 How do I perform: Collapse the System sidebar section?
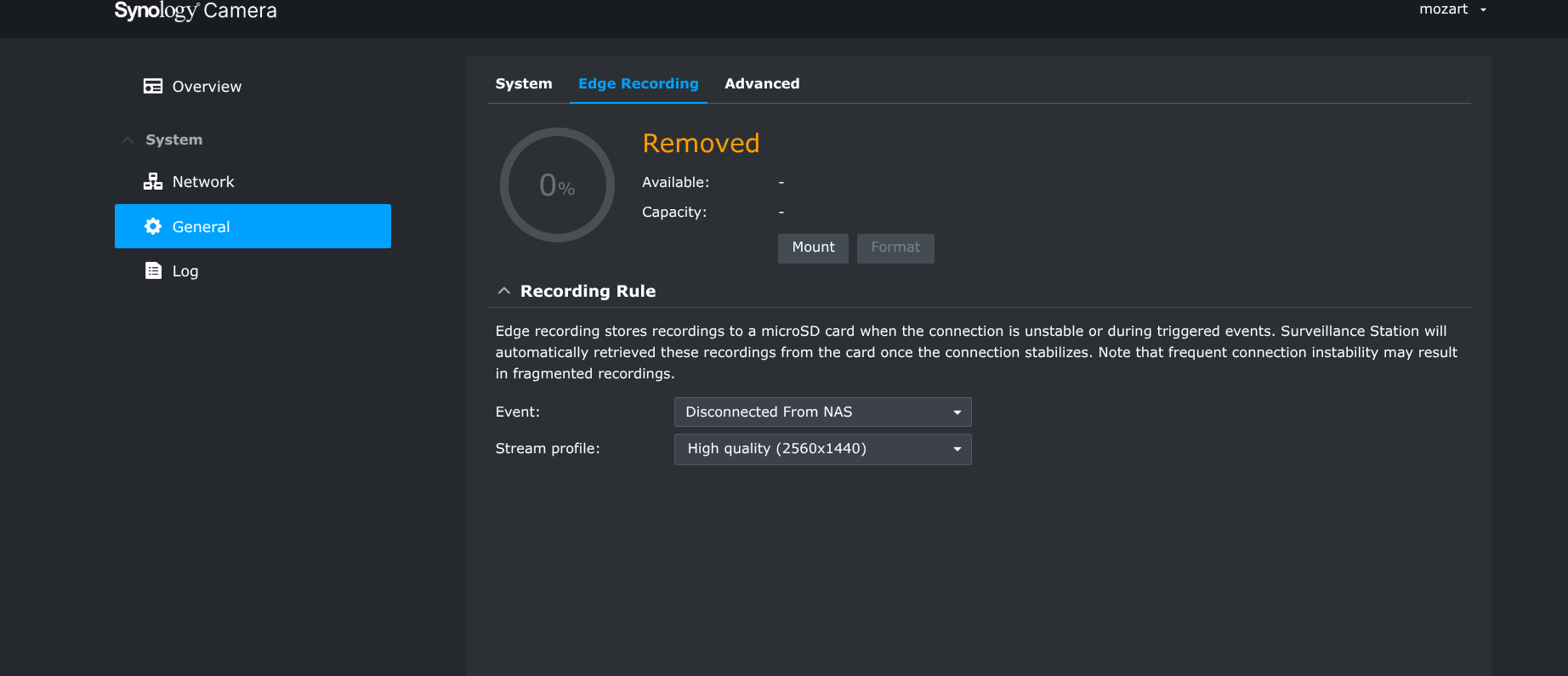(x=128, y=140)
